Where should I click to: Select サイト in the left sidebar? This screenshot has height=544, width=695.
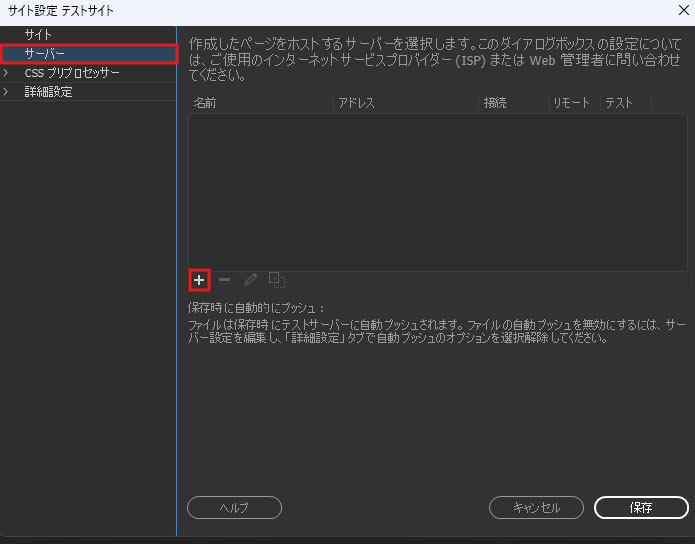pyautogui.click(x=88, y=35)
